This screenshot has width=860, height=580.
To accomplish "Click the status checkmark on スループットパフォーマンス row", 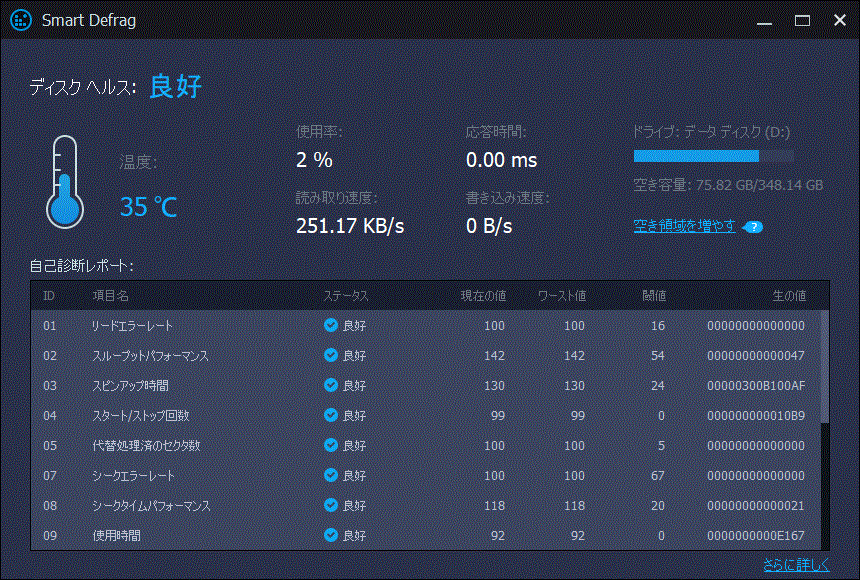I will 331,355.
